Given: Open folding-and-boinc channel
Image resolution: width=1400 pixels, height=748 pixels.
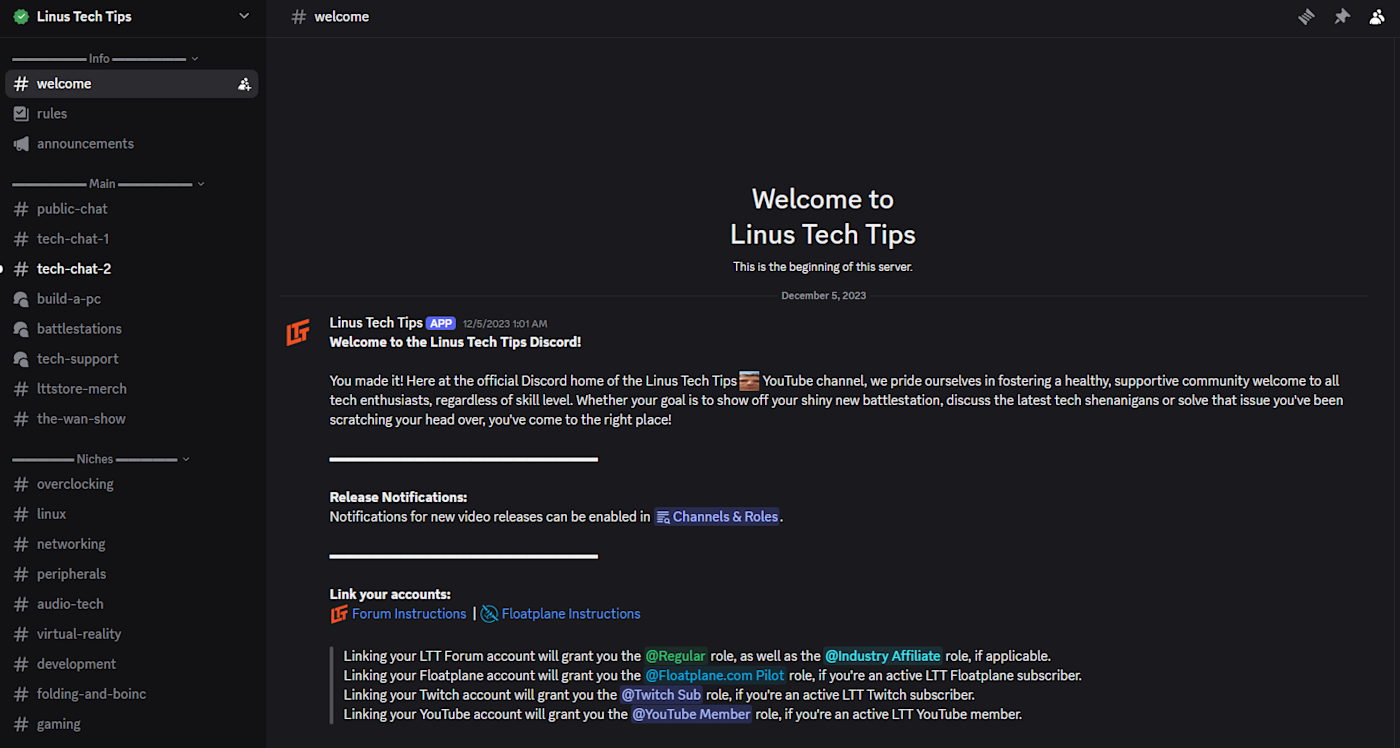Looking at the screenshot, I should 132,694.
